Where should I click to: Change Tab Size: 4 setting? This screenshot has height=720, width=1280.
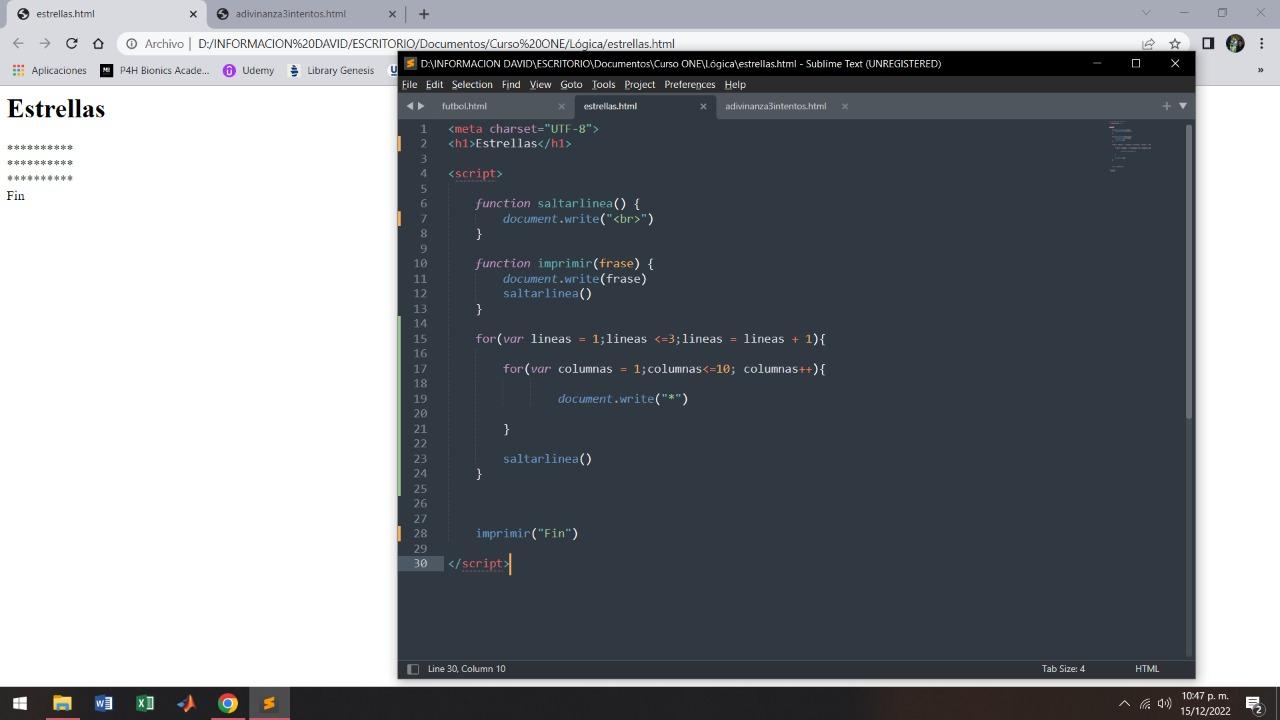tap(1063, 669)
